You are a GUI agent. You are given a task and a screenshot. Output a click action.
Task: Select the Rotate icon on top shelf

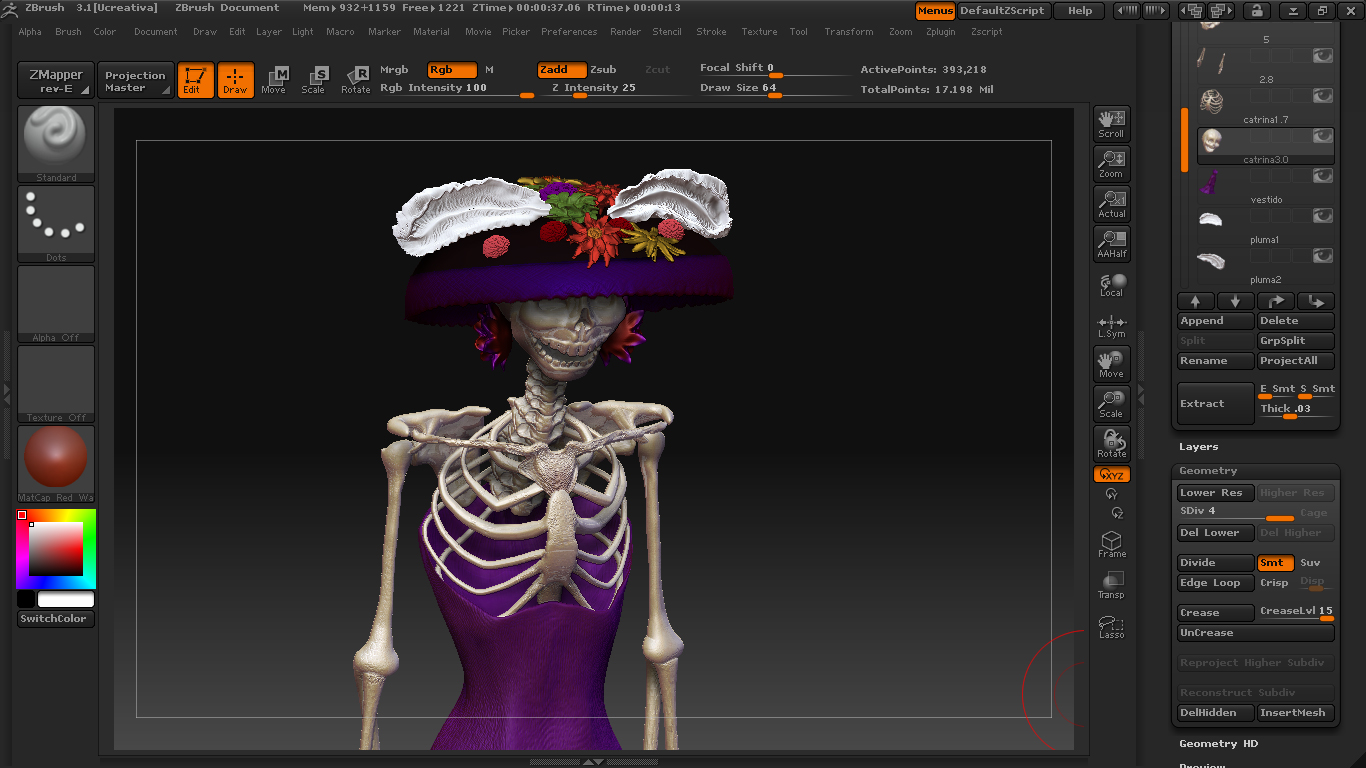pos(355,80)
